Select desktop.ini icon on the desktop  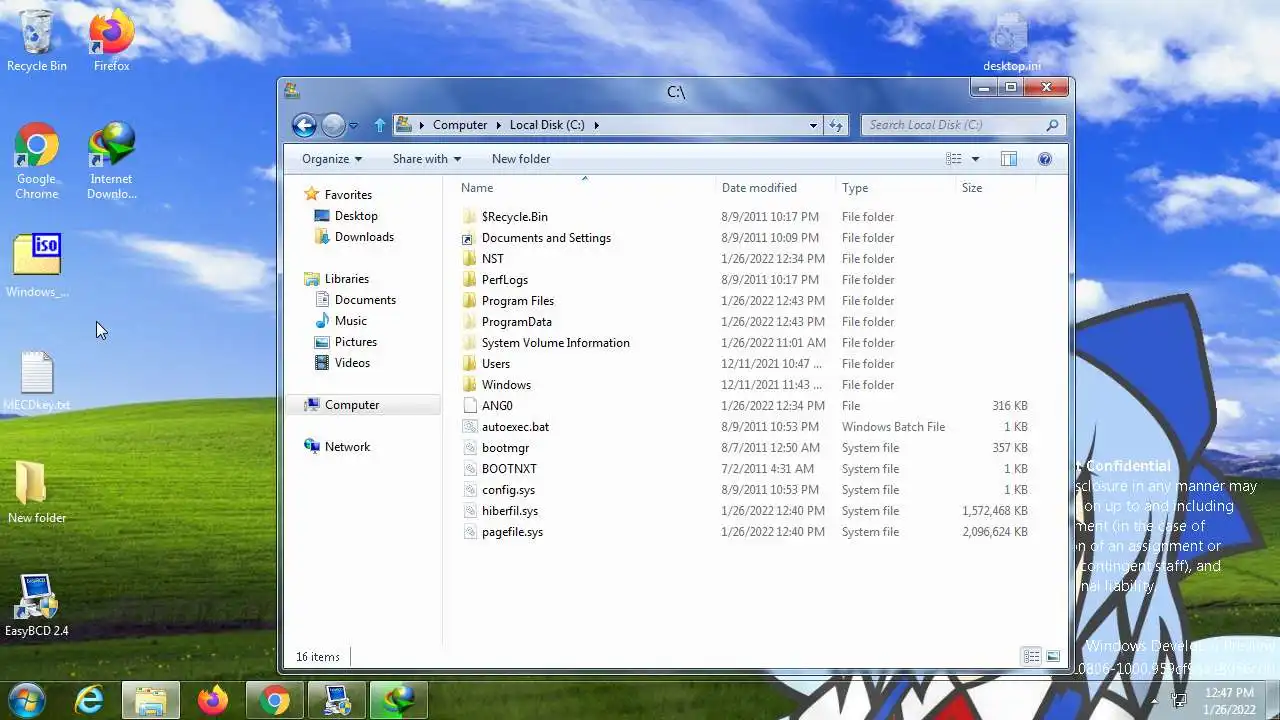point(1011,42)
